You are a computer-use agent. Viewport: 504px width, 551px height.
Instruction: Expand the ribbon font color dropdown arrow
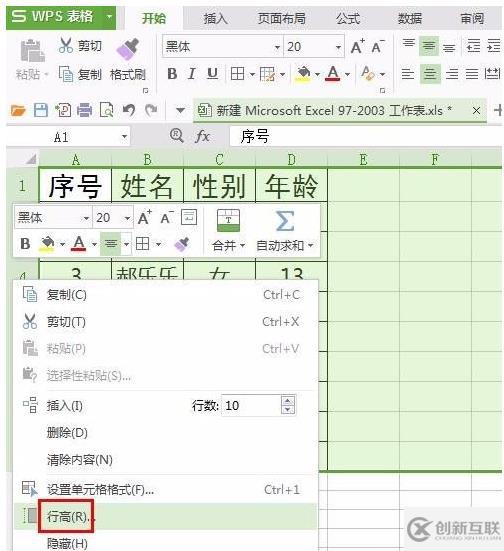coord(347,74)
